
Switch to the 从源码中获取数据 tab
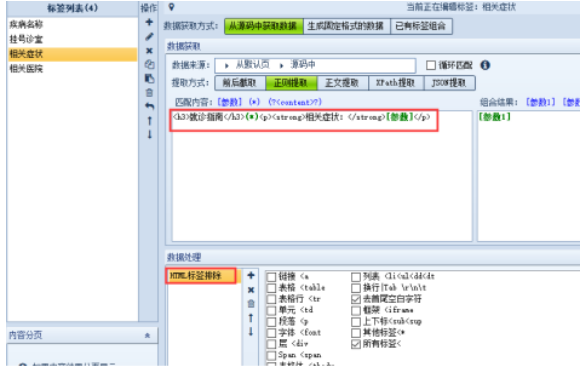tap(264, 26)
